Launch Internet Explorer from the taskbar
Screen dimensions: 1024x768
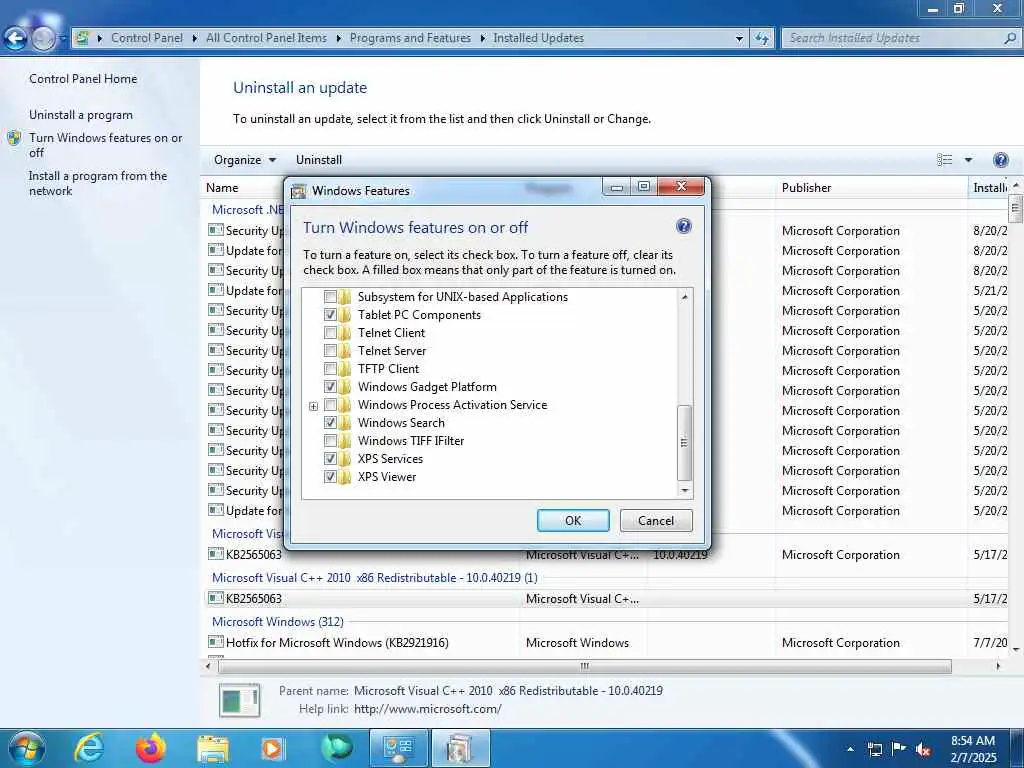tap(89, 748)
